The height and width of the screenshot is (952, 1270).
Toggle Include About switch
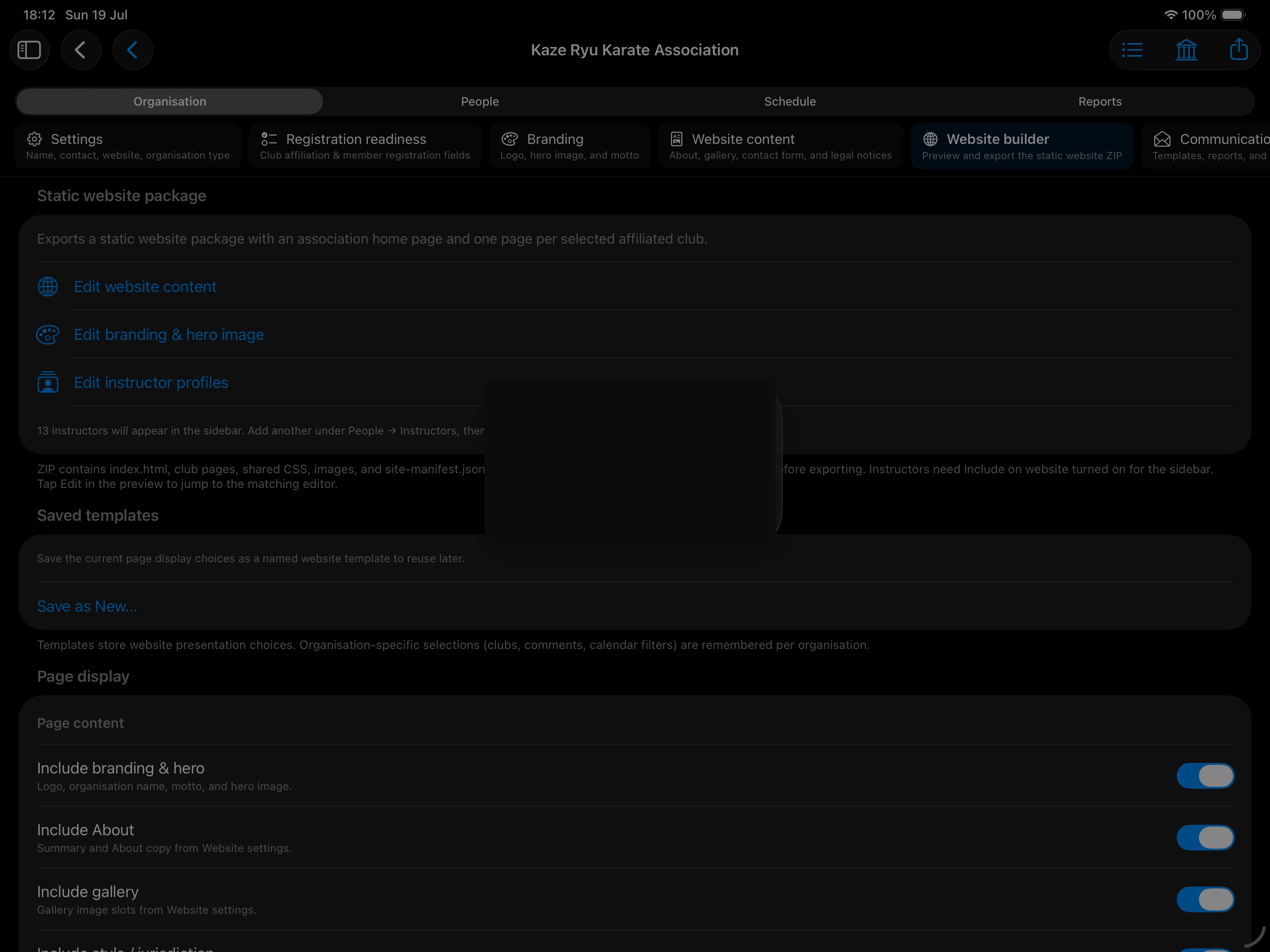[1205, 838]
